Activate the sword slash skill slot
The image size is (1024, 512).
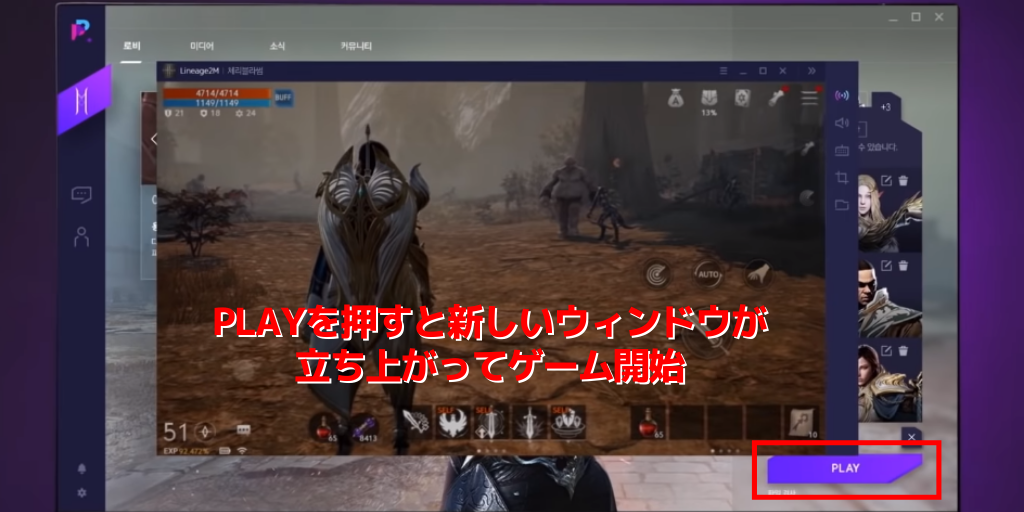(x=416, y=423)
